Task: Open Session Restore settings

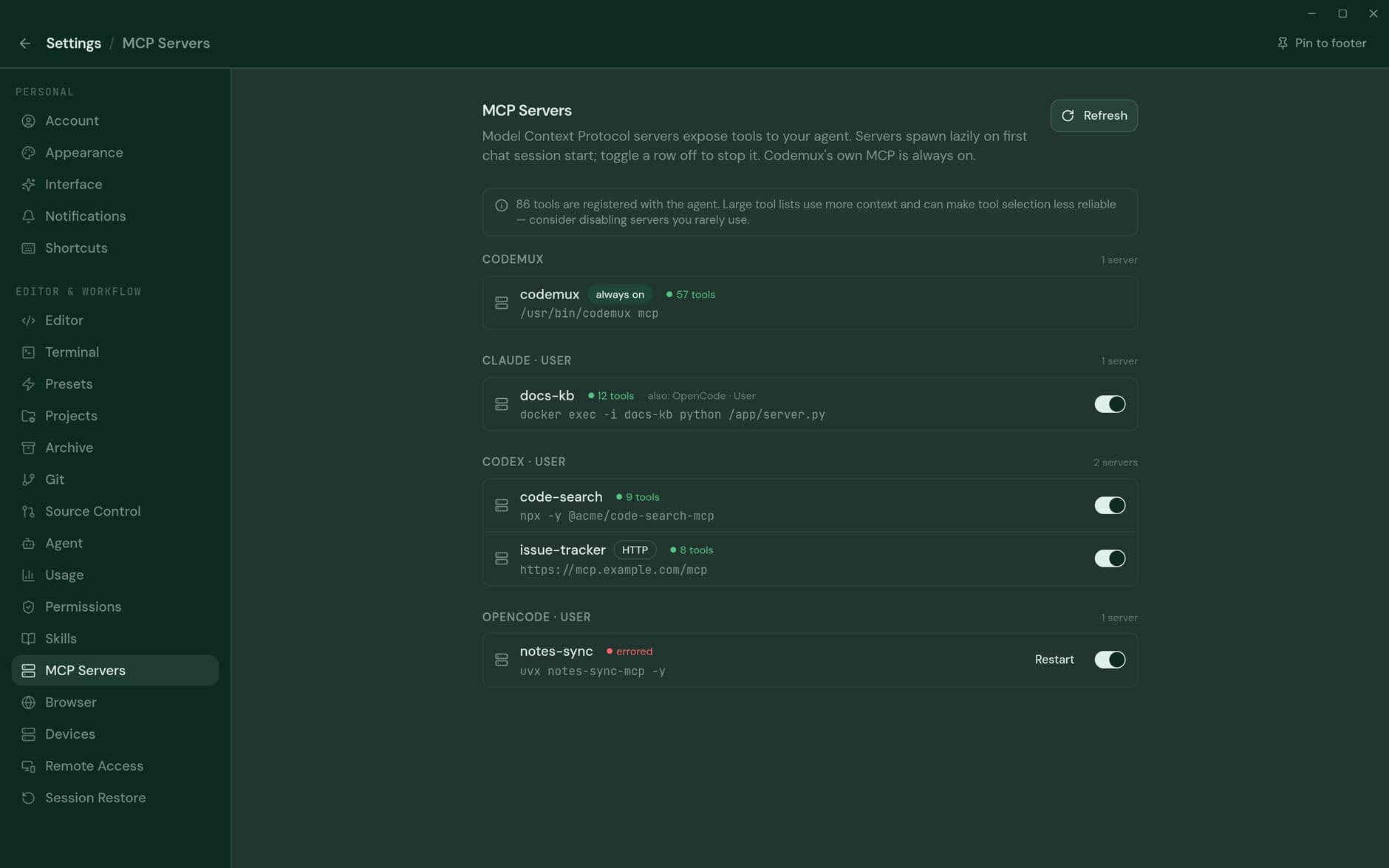Action: [x=115, y=798]
